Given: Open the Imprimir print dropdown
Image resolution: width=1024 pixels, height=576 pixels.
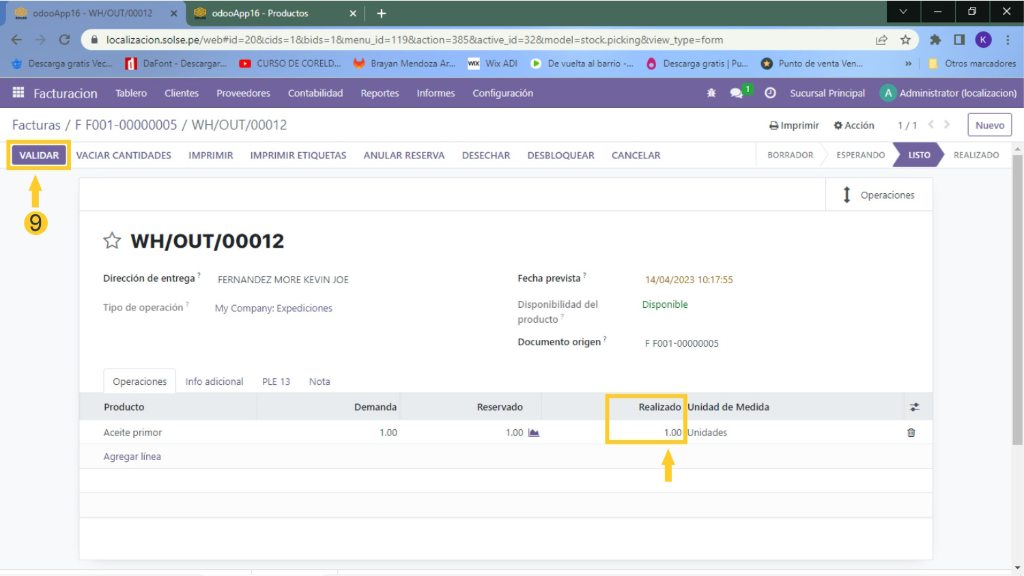Looking at the screenshot, I should 794,126.
